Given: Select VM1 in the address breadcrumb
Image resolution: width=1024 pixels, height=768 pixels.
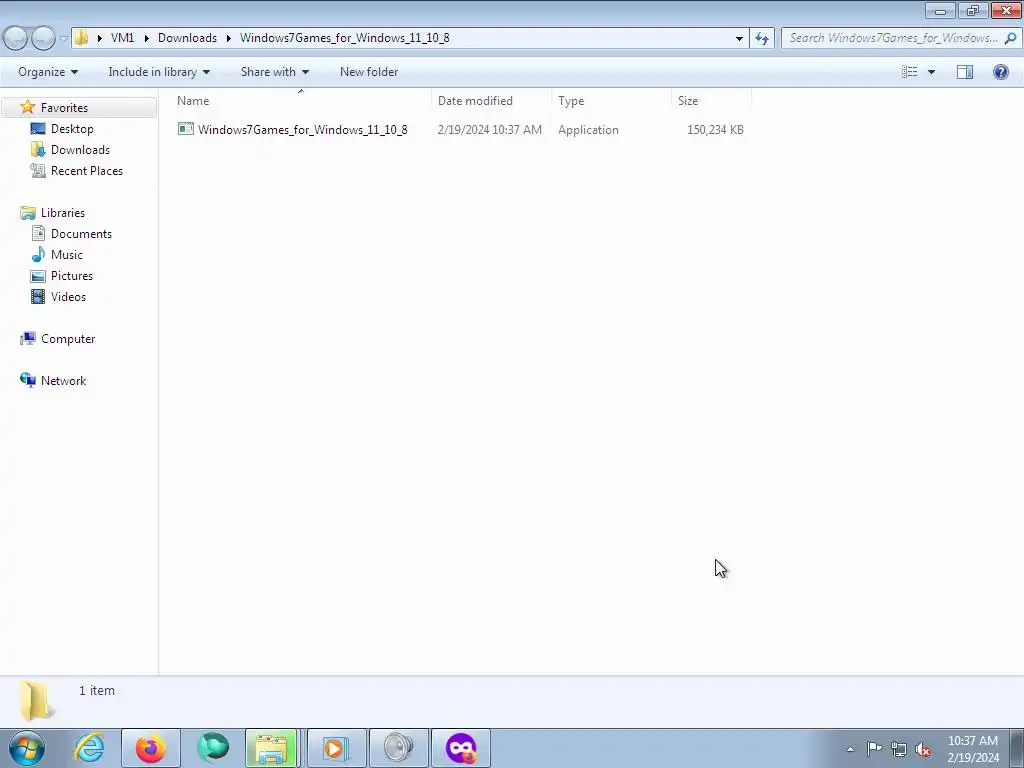Looking at the screenshot, I should (122, 38).
